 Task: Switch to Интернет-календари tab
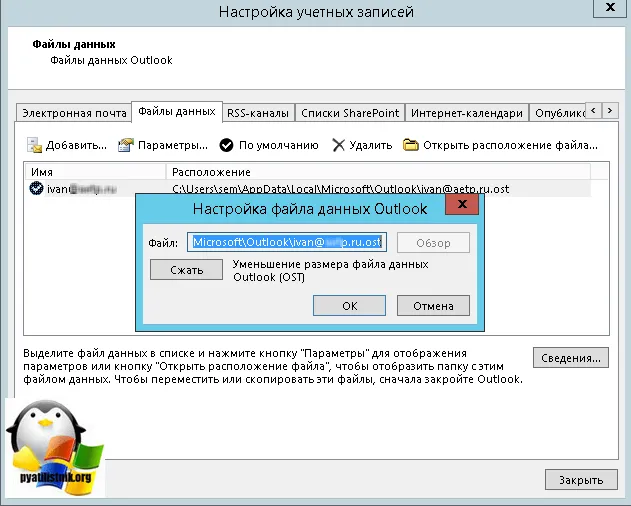467,113
